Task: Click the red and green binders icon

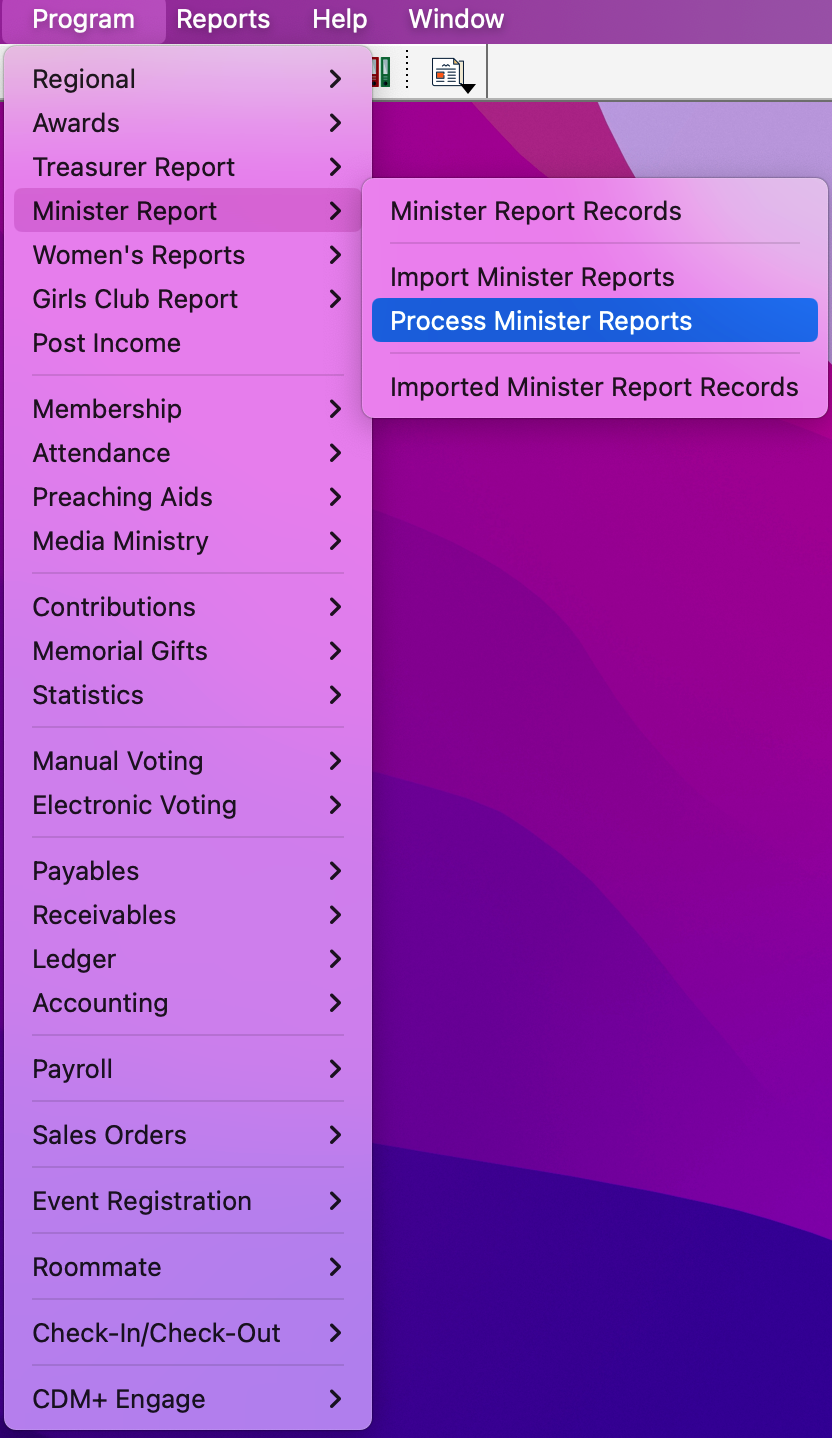Action: pyautogui.click(x=380, y=72)
